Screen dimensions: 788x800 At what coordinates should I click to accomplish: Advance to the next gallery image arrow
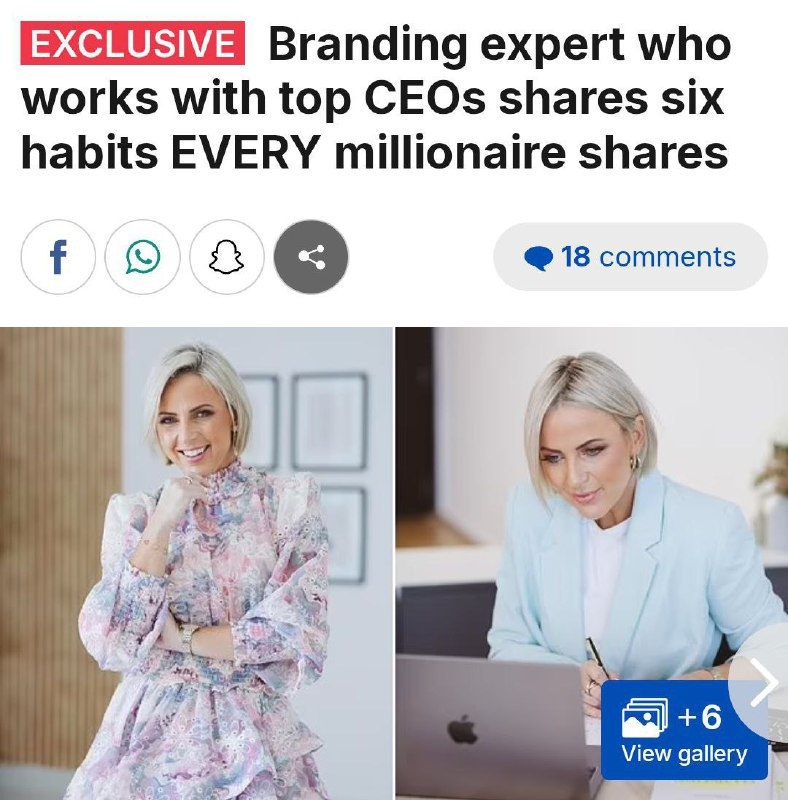tap(764, 682)
